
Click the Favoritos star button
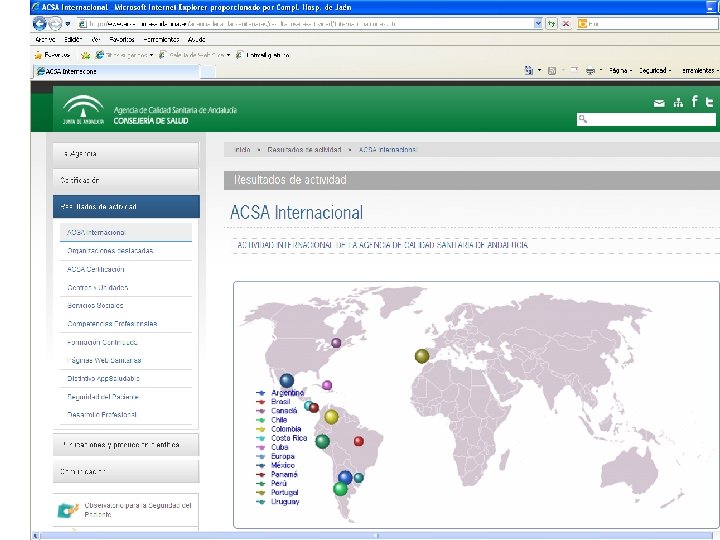(x=52, y=55)
